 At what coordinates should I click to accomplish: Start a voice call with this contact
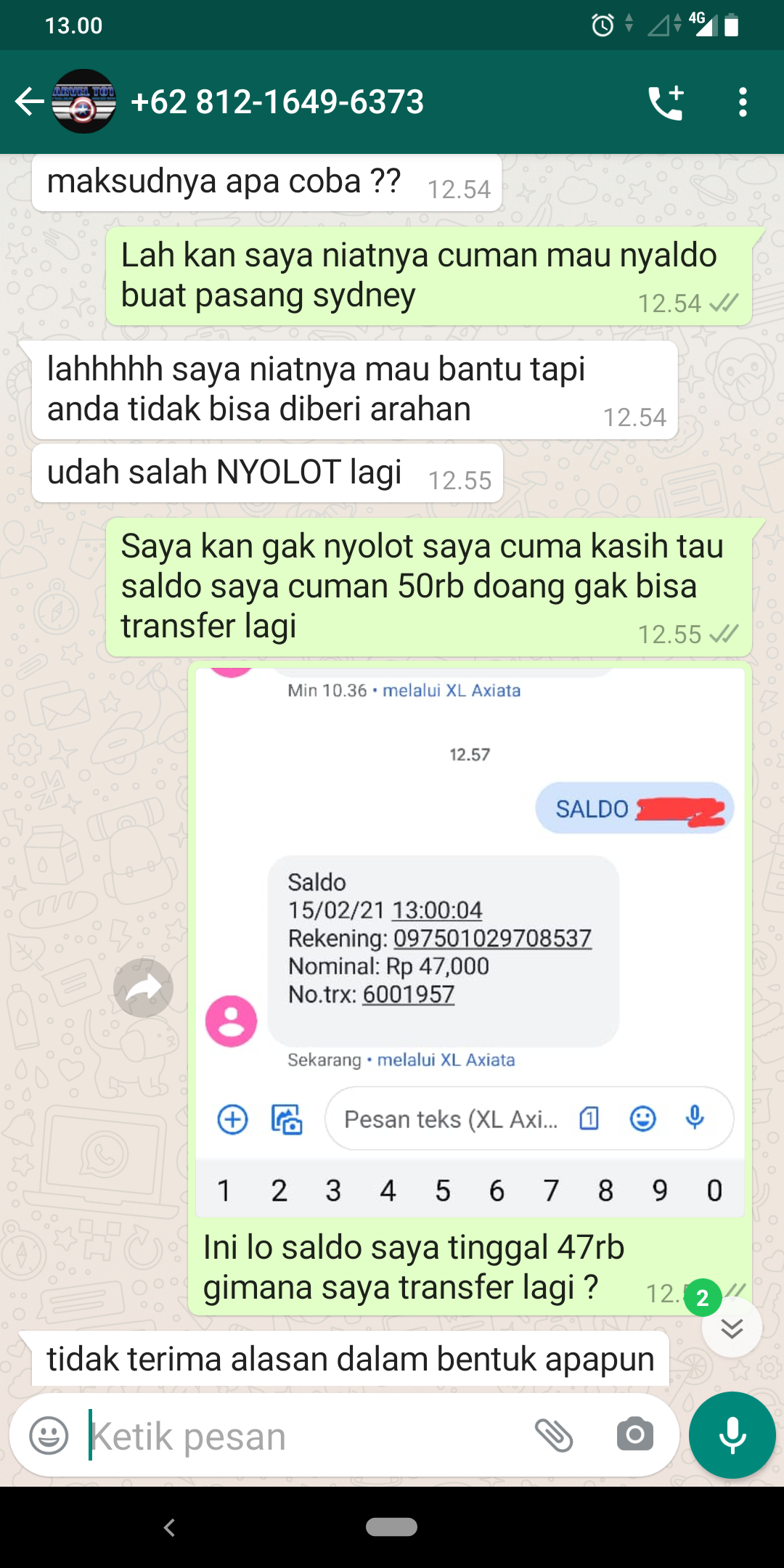pyautogui.click(x=666, y=102)
